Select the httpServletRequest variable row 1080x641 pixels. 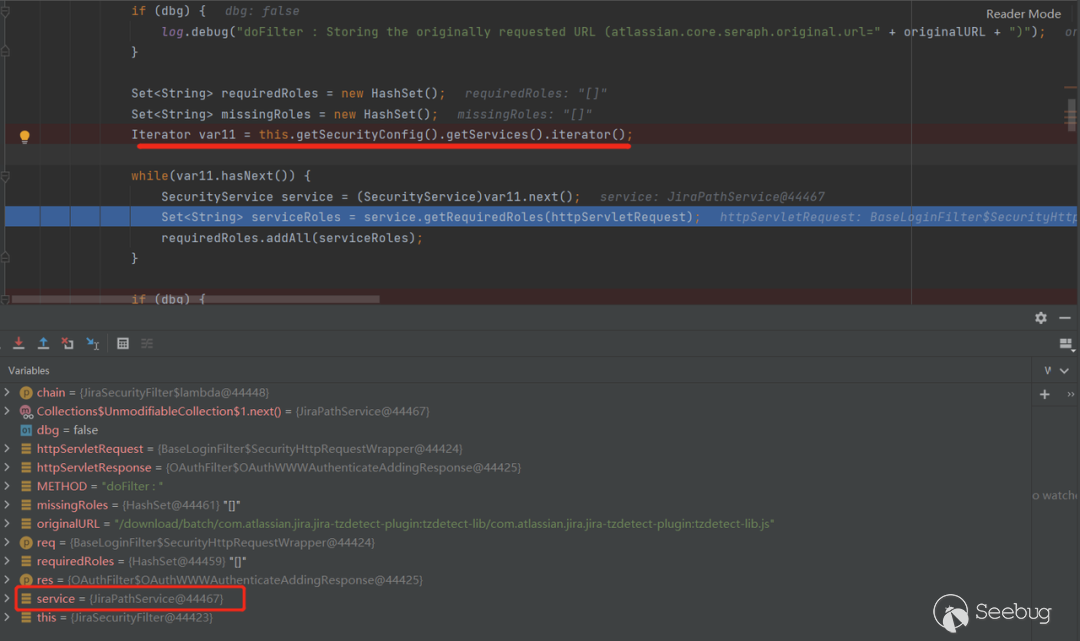pyautogui.click(x=515, y=448)
